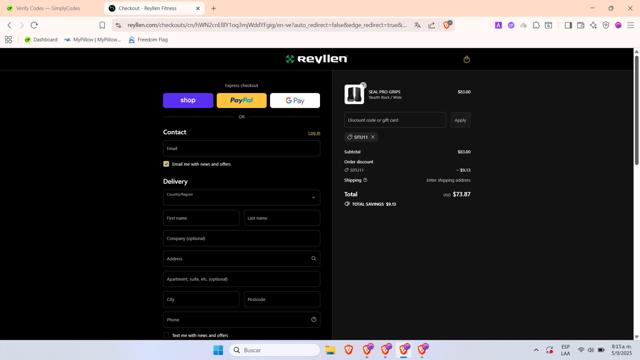Viewport: 640px width, 360px height.
Task: Open the Brave Shields lion icon
Action: [x=447, y=25]
